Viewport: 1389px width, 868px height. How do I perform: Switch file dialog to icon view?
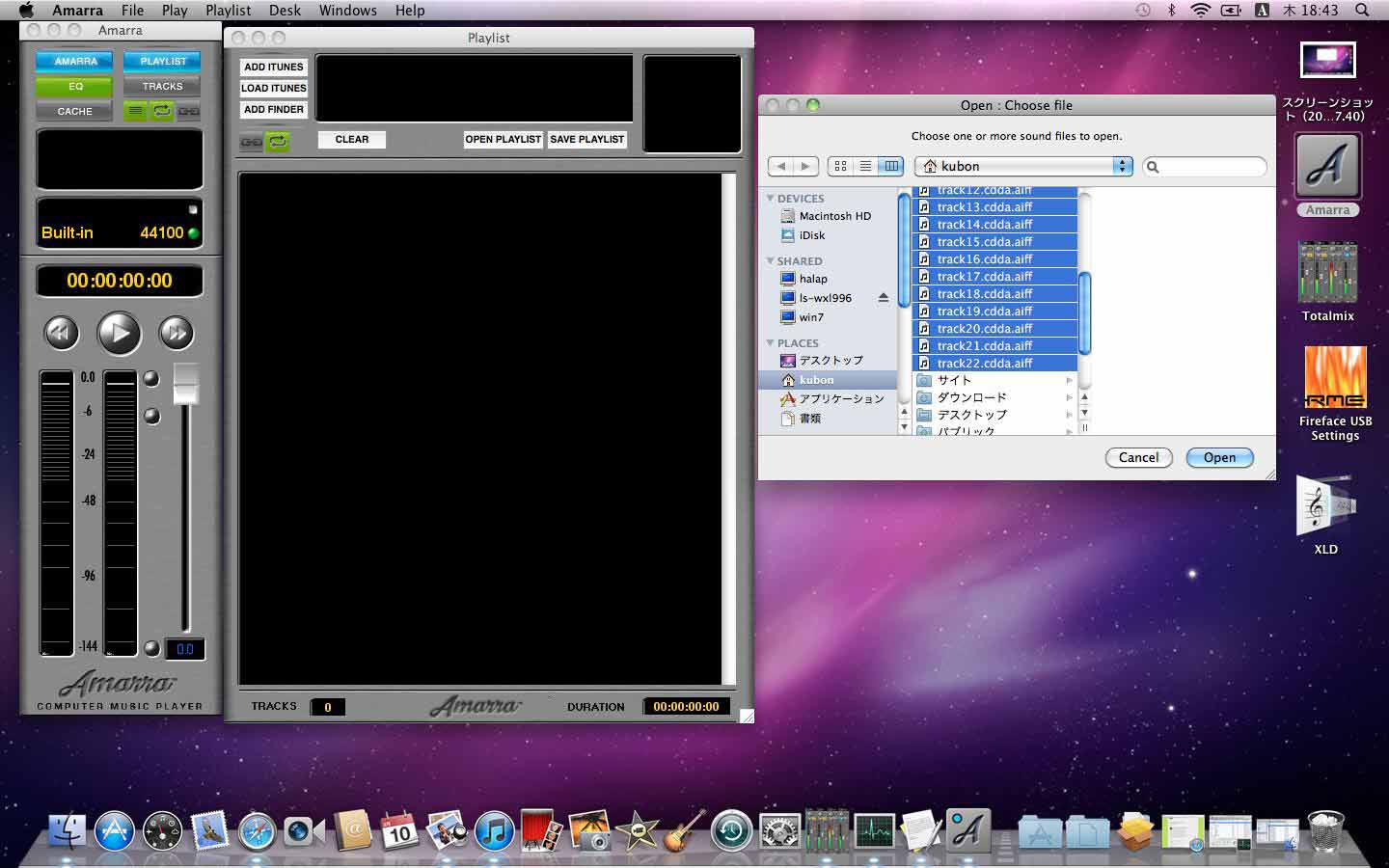pyautogui.click(x=840, y=166)
